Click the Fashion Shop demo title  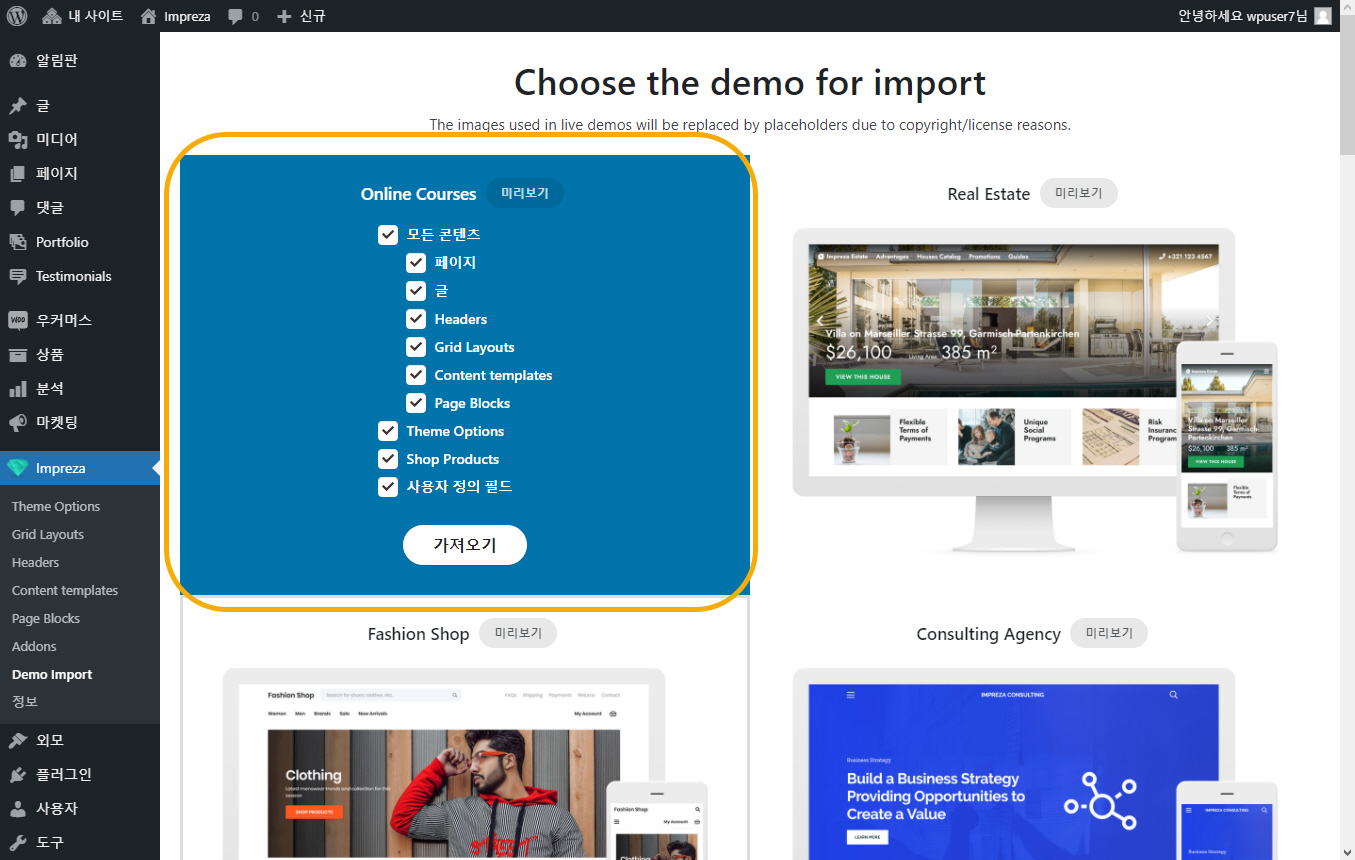418,634
